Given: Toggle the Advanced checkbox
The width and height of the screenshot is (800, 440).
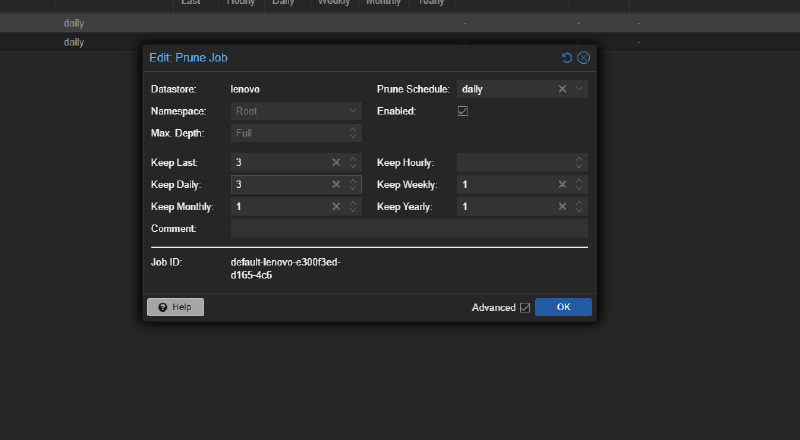Looking at the screenshot, I should [525, 308].
